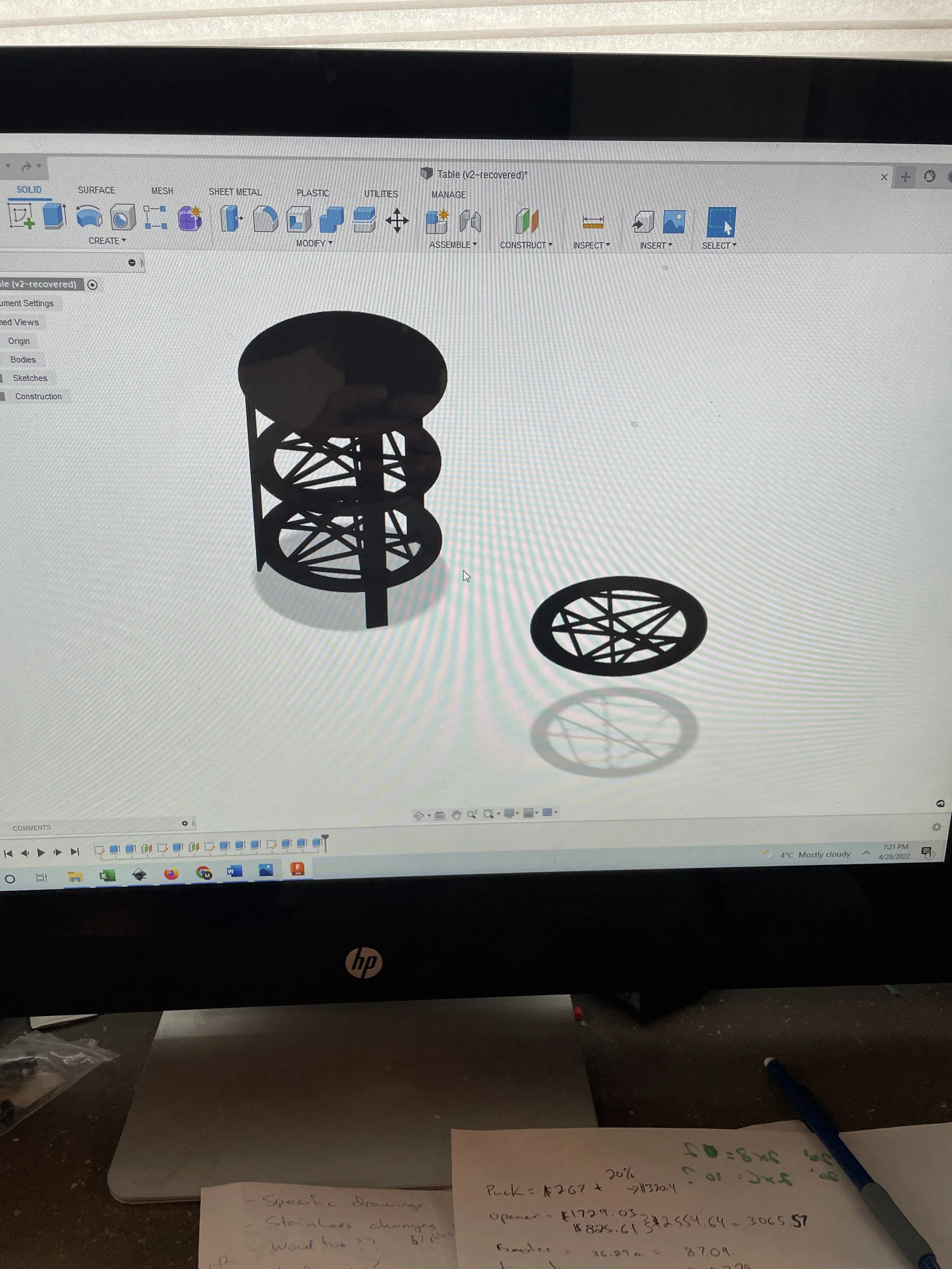Viewport: 952px width, 1269px height.
Task: Select the Measure ruler icon
Action: click(x=593, y=222)
